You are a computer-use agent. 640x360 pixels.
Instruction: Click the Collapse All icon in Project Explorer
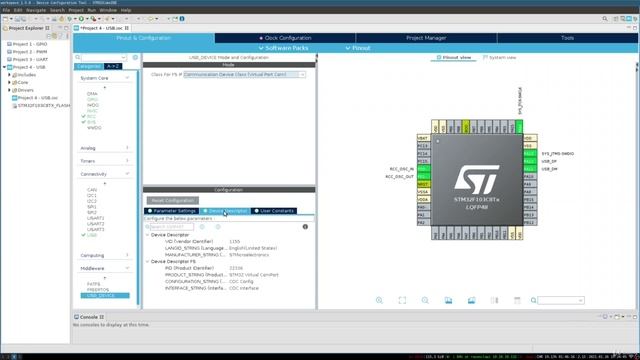[48, 36]
